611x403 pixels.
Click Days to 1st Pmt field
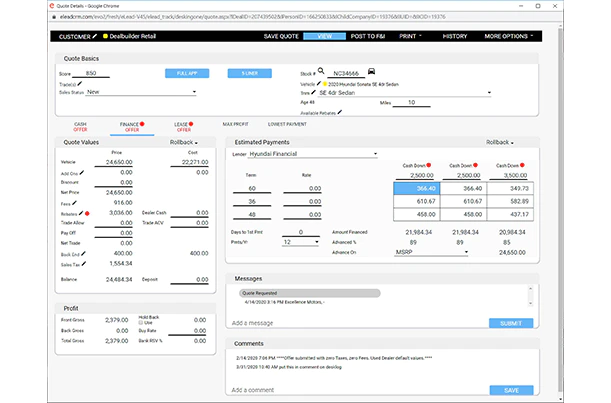(300, 232)
